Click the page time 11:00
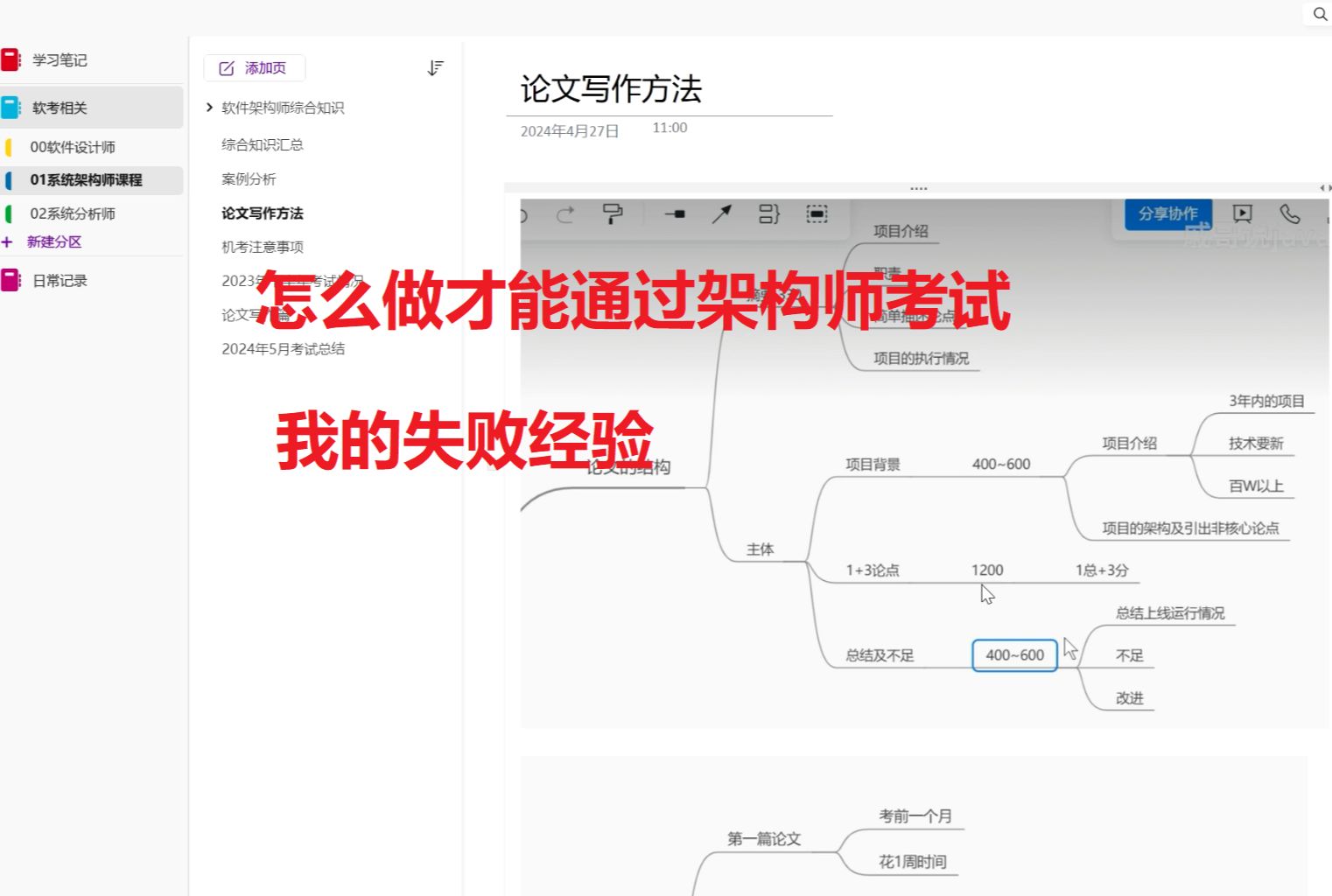The width and height of the screenshot is (1332, 896). click(670, 128)
